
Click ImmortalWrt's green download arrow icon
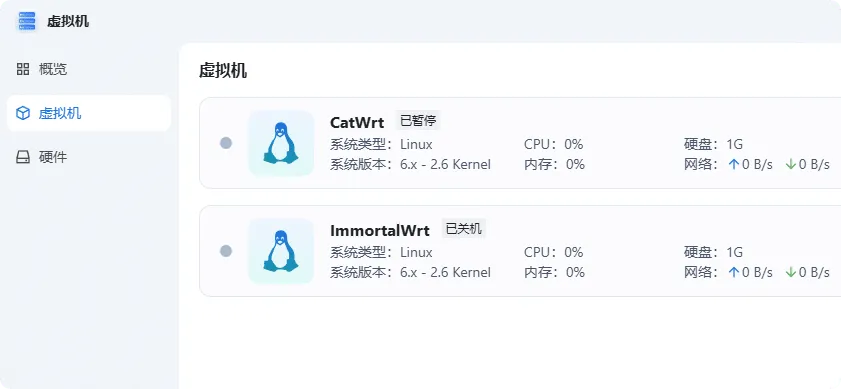coord(791,272)
